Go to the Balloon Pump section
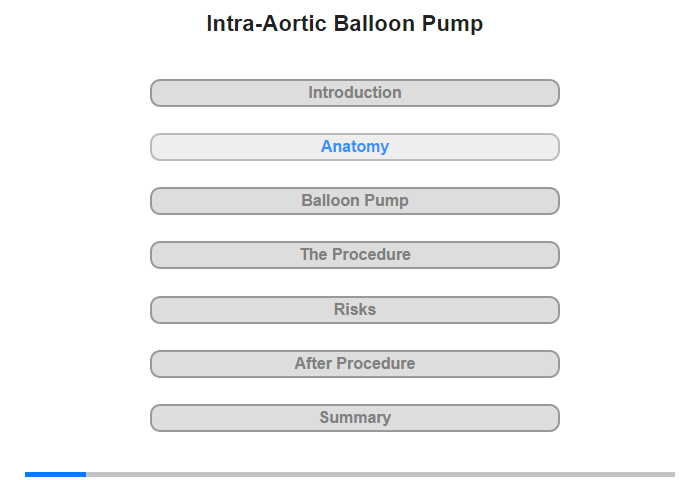Viewport: 700px width, 480px height. (355, 201)
